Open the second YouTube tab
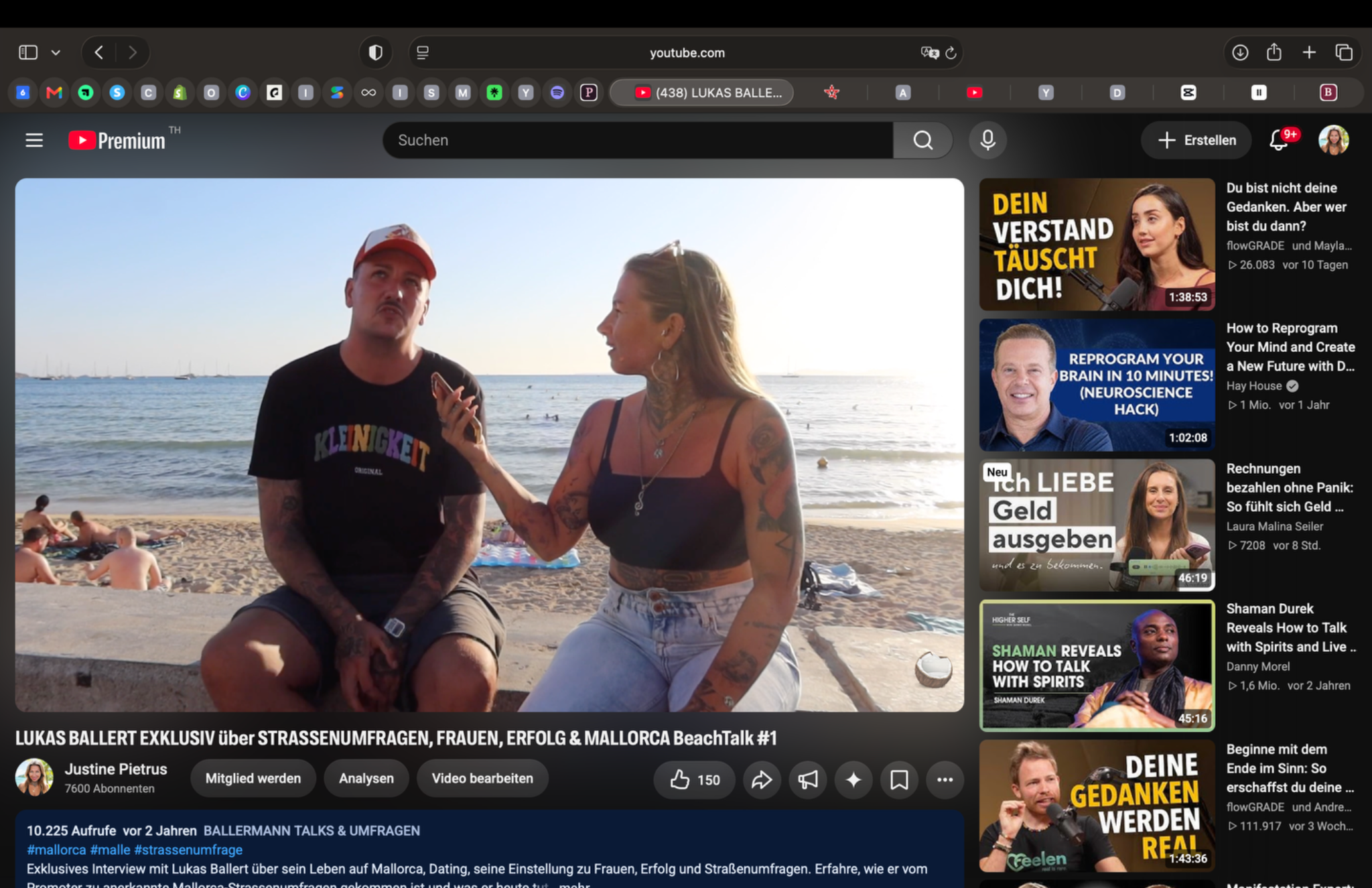1372x888 pixels. pos(974,92)
